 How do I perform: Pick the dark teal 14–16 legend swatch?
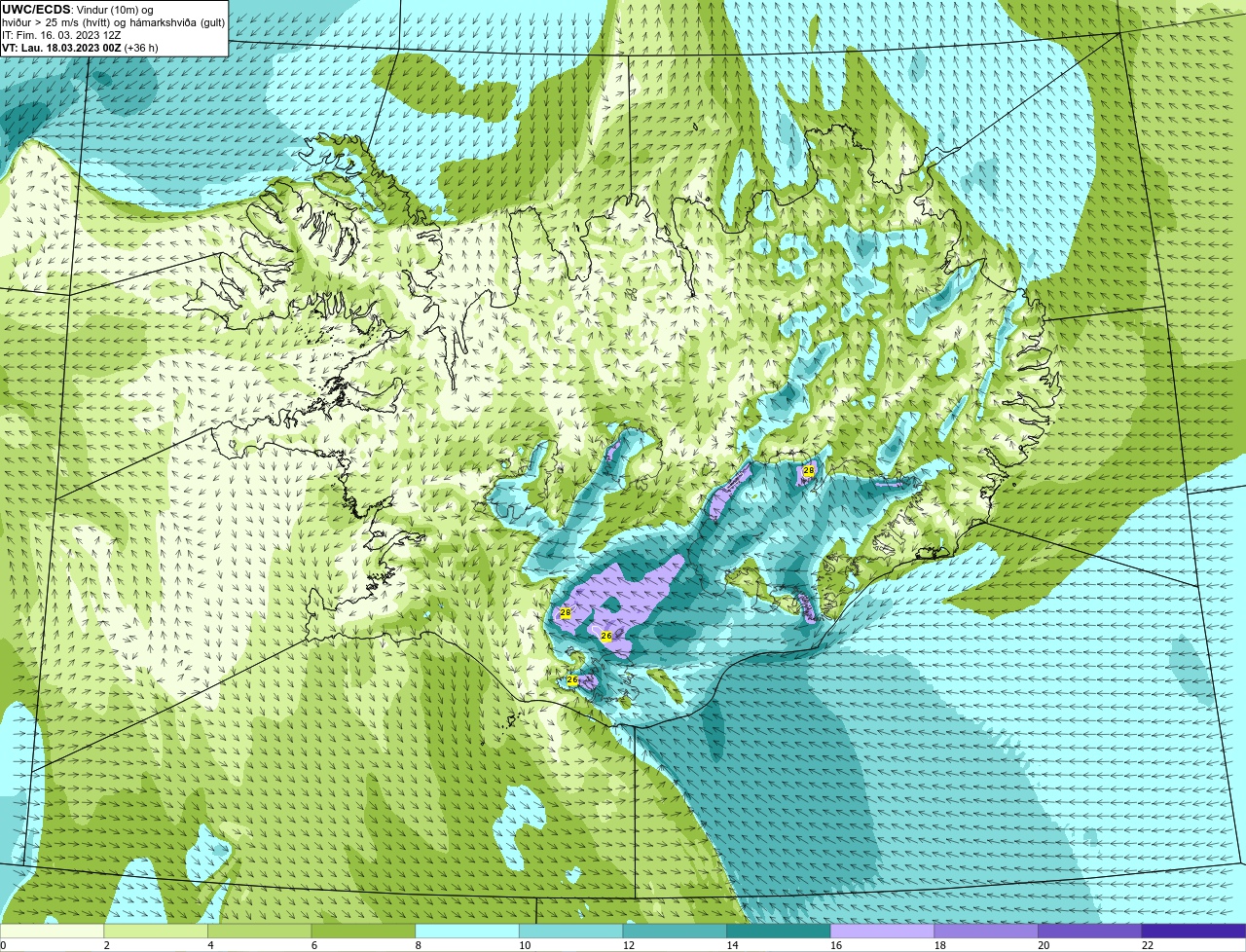pyautogui.click(x=779, y=931)
